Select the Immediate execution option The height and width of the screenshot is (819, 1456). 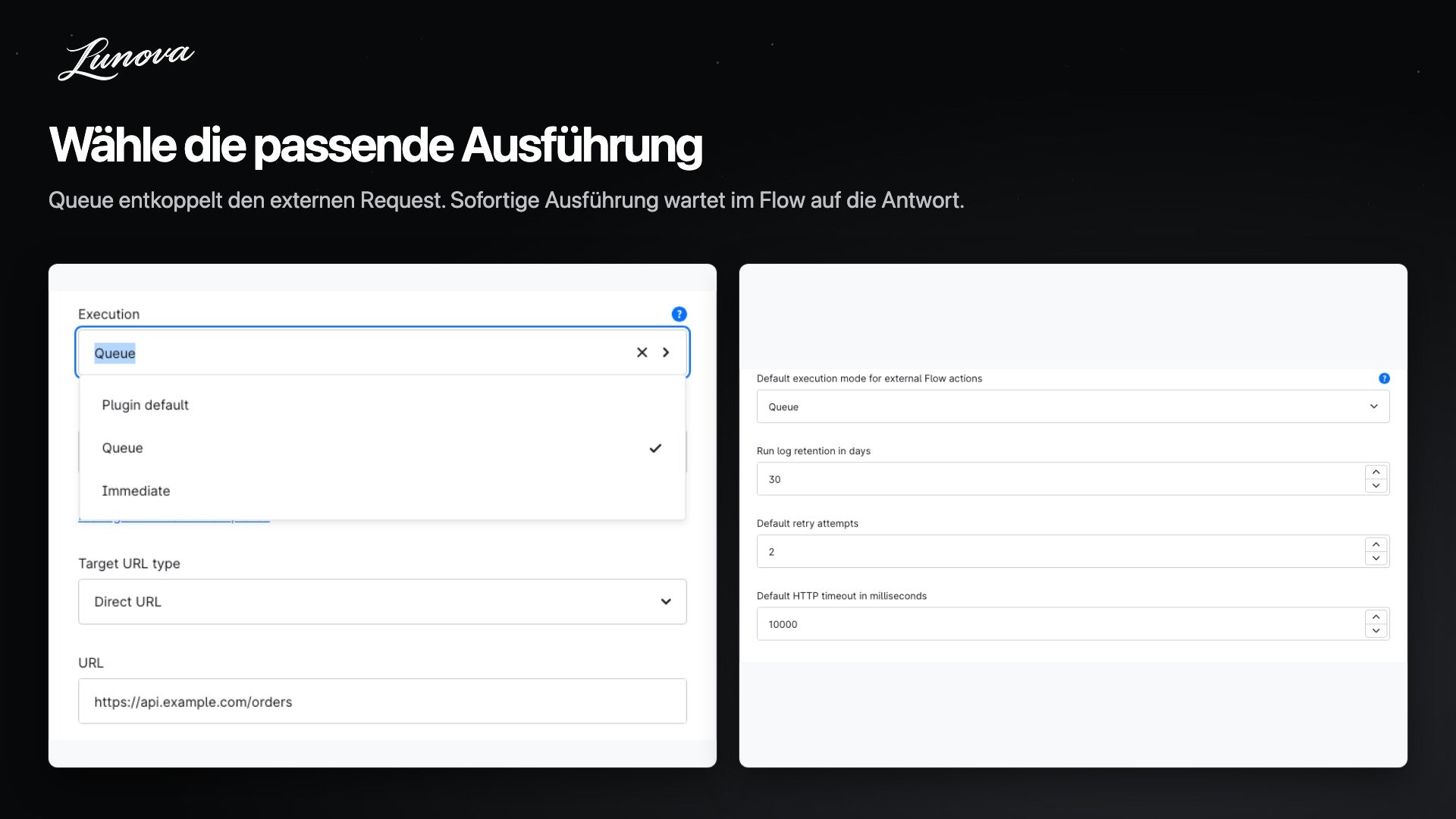pyautogui.click(x=382, y=491)
